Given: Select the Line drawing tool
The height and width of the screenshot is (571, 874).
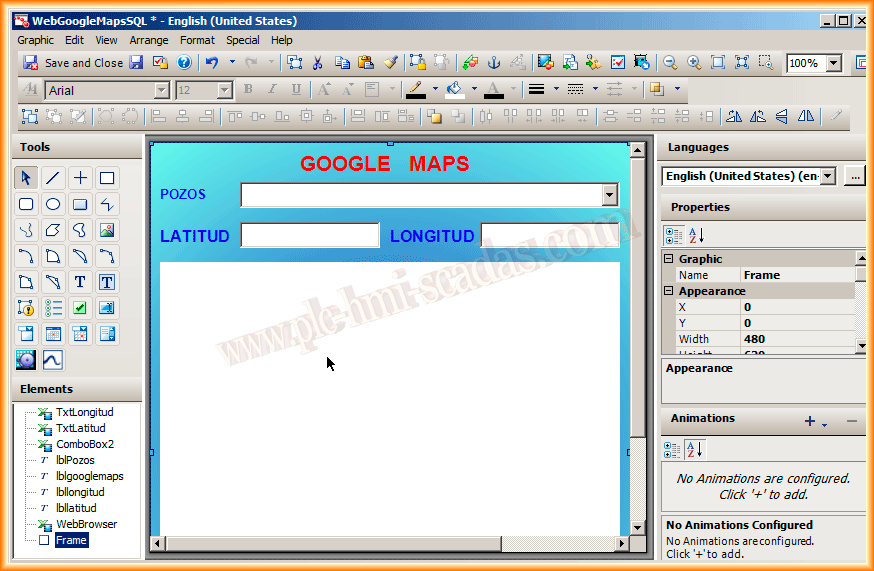Looking at the screenshot, I should click(x=53, y=178).
